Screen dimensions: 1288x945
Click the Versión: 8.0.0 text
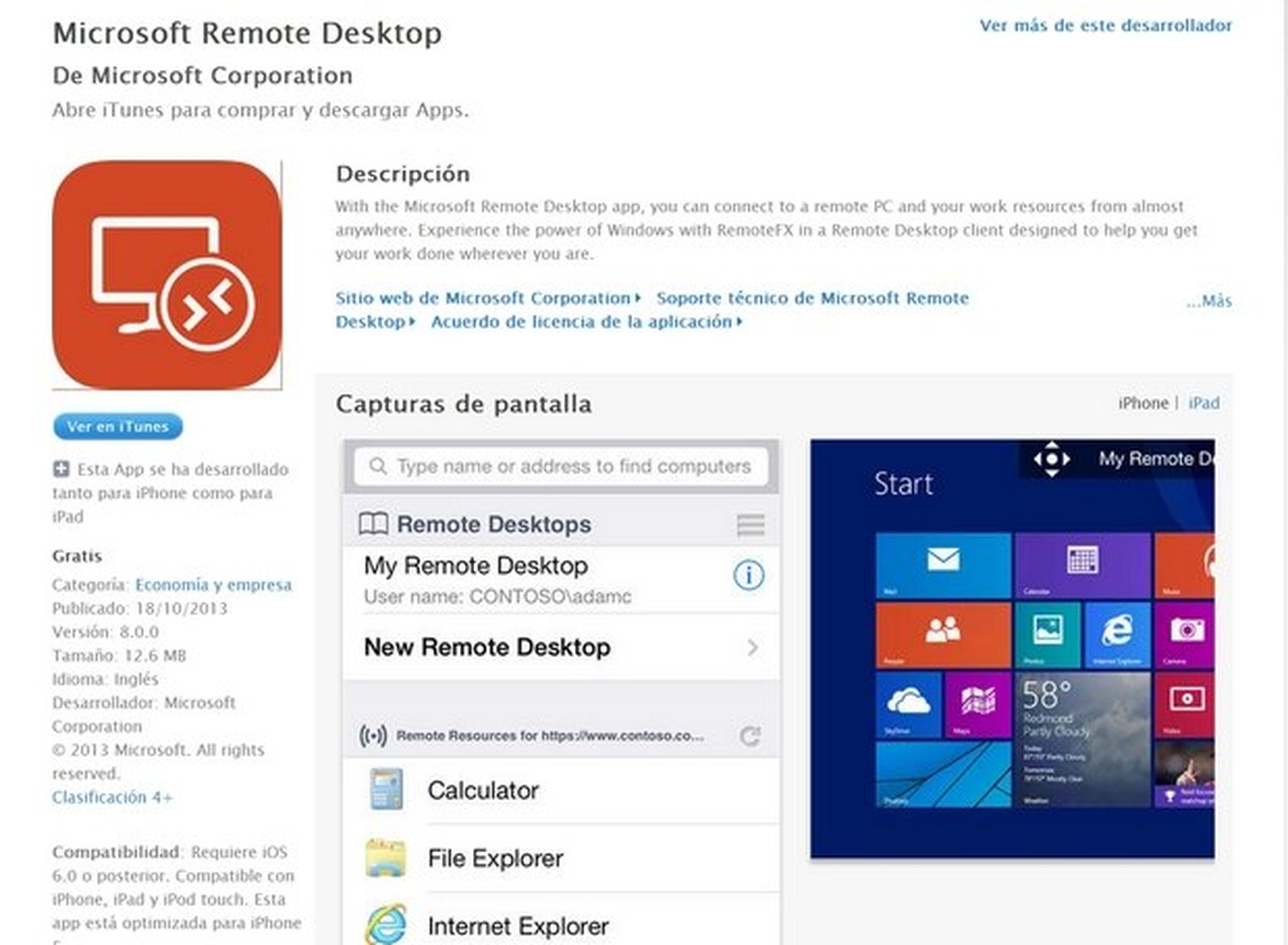click(x=106, y=632)
